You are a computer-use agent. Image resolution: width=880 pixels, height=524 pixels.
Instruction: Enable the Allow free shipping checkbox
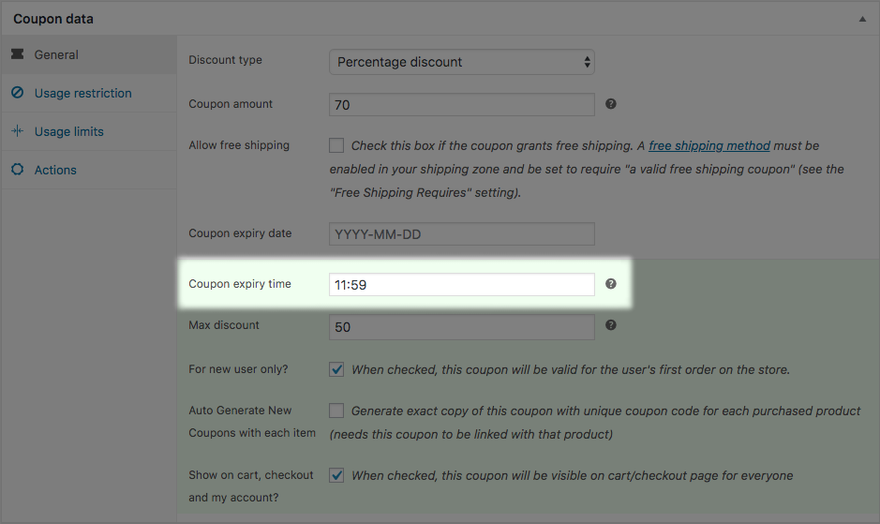point(337,146)
